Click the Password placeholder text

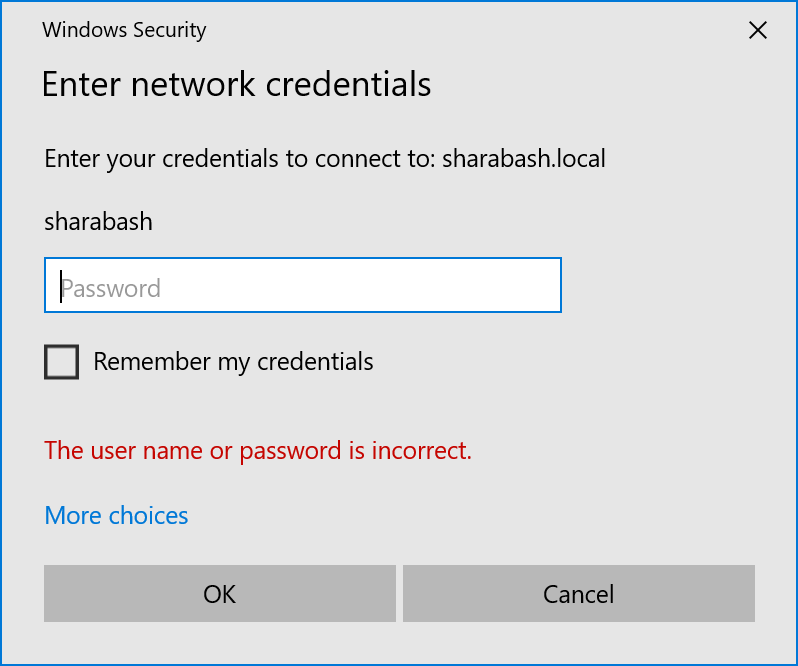[110, 288]
